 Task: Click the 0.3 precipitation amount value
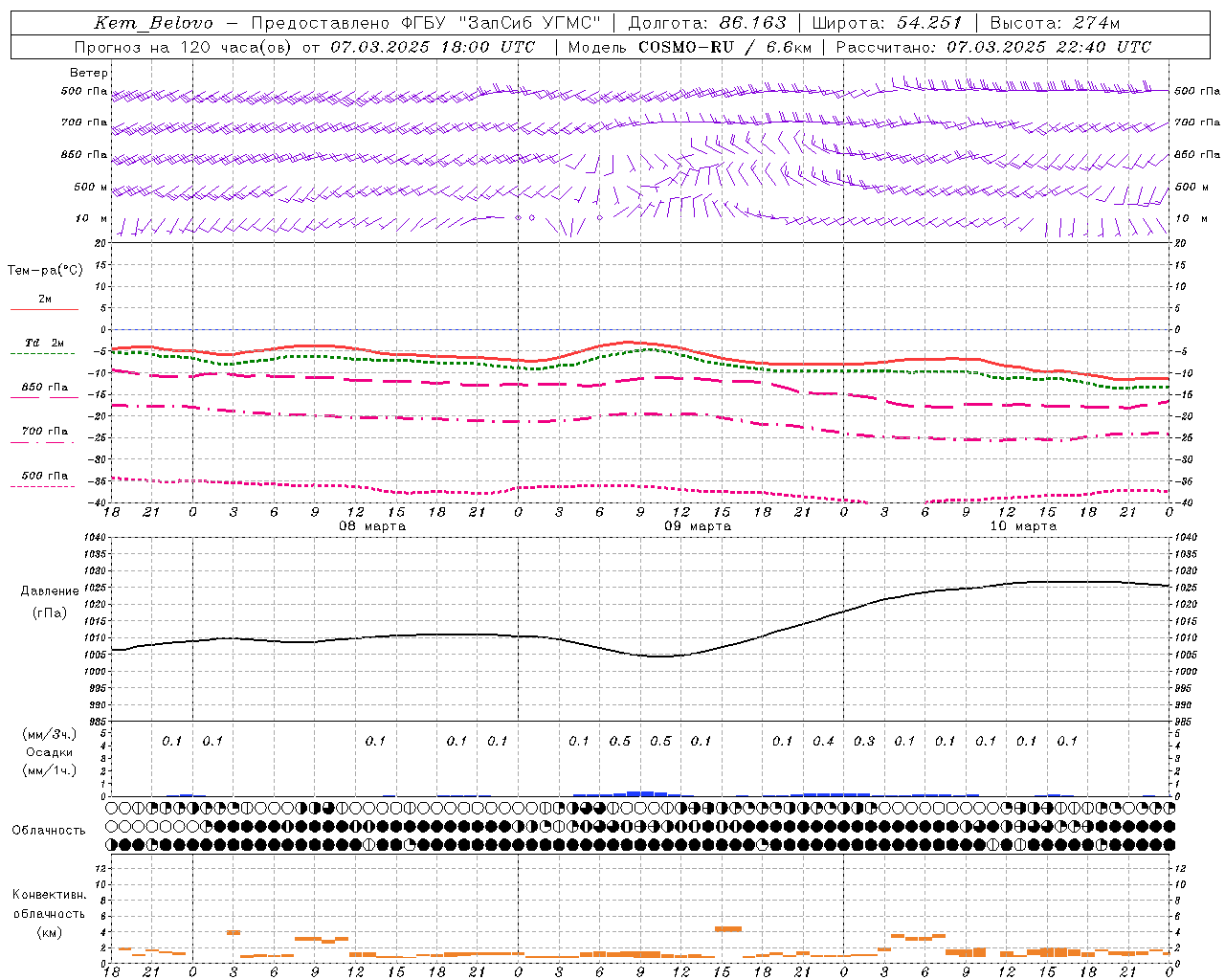[x=864, y=741]
